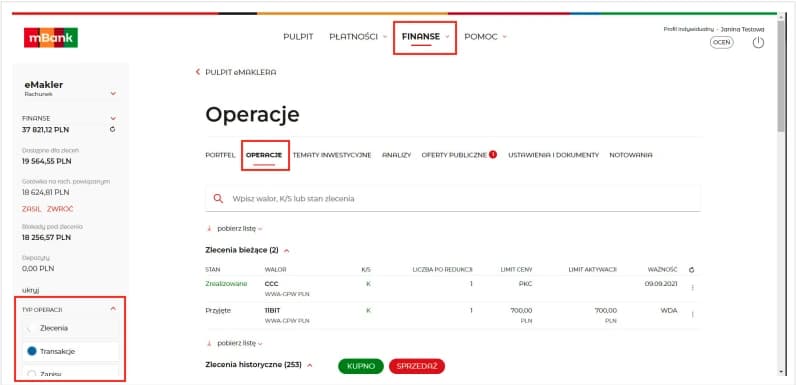Image resolution: width=796 pixels, height=385 pixels.
Task: Click the Zrealizowane status text
Action: (226, 283)
